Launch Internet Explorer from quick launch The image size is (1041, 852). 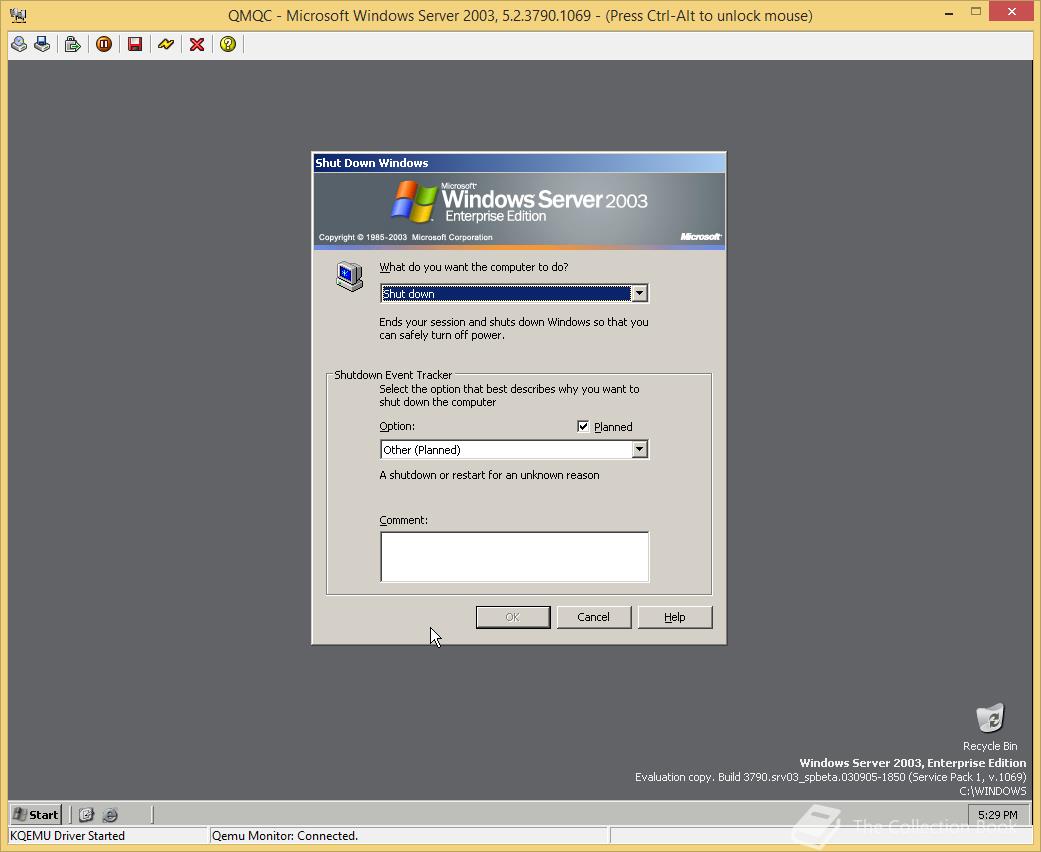click(110, 815)
